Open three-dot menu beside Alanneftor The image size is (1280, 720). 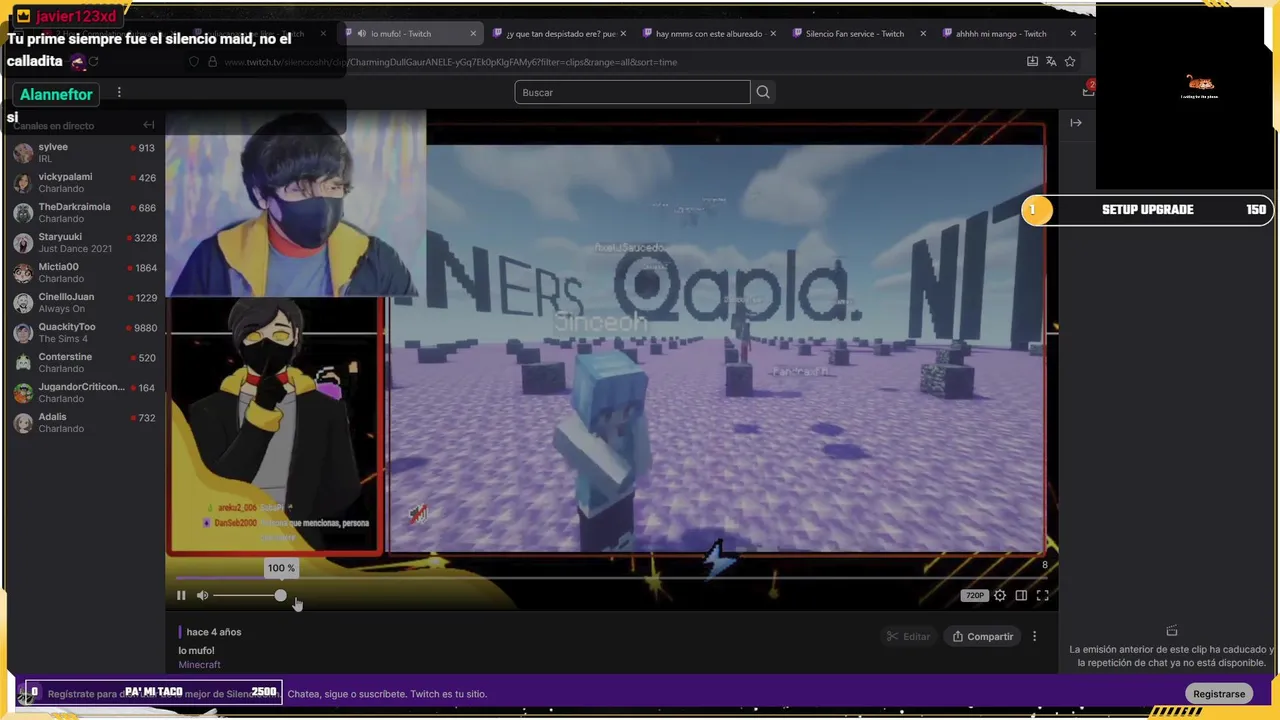119,93
